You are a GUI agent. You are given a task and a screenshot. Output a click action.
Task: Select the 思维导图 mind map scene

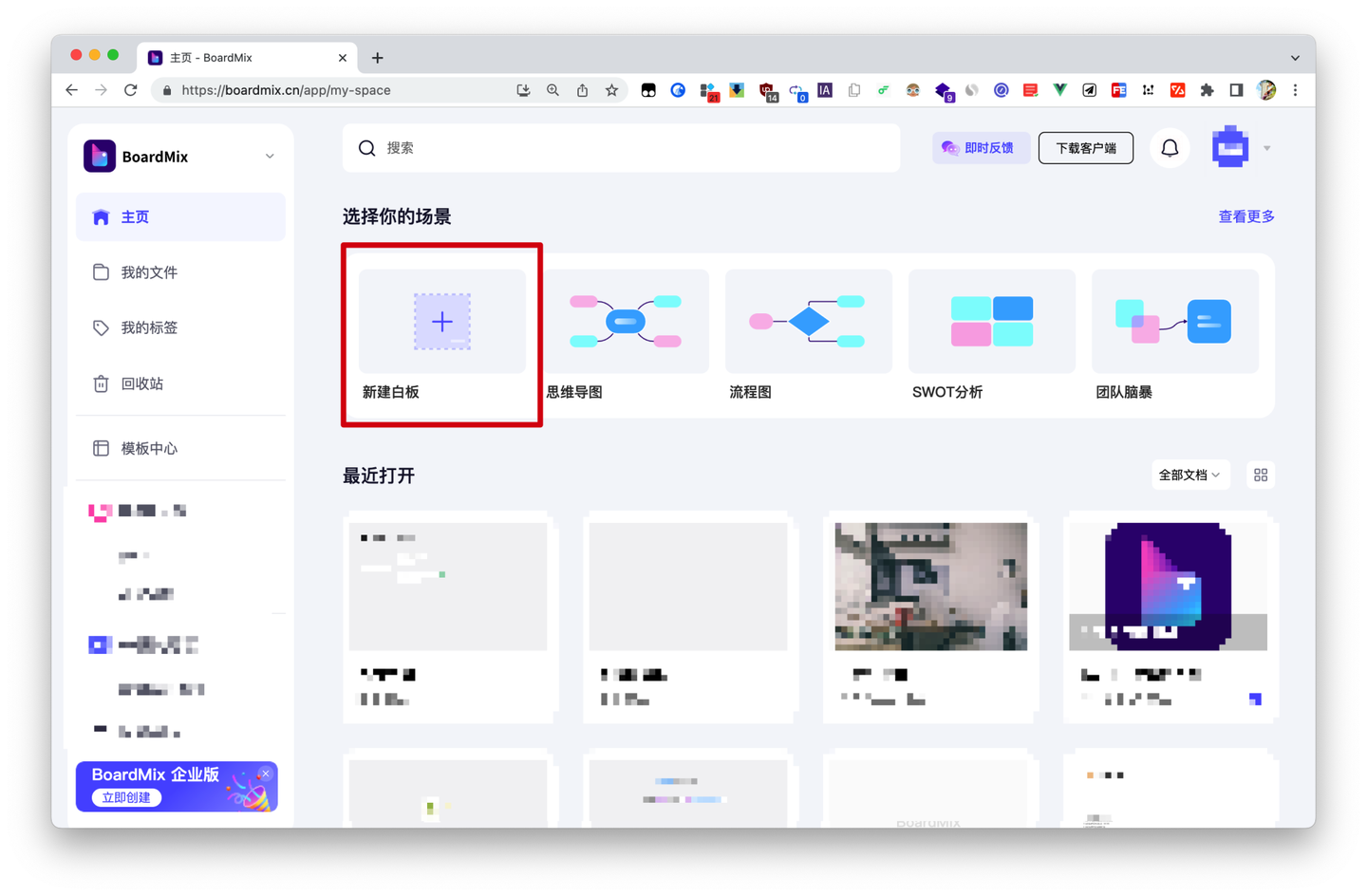625,321
